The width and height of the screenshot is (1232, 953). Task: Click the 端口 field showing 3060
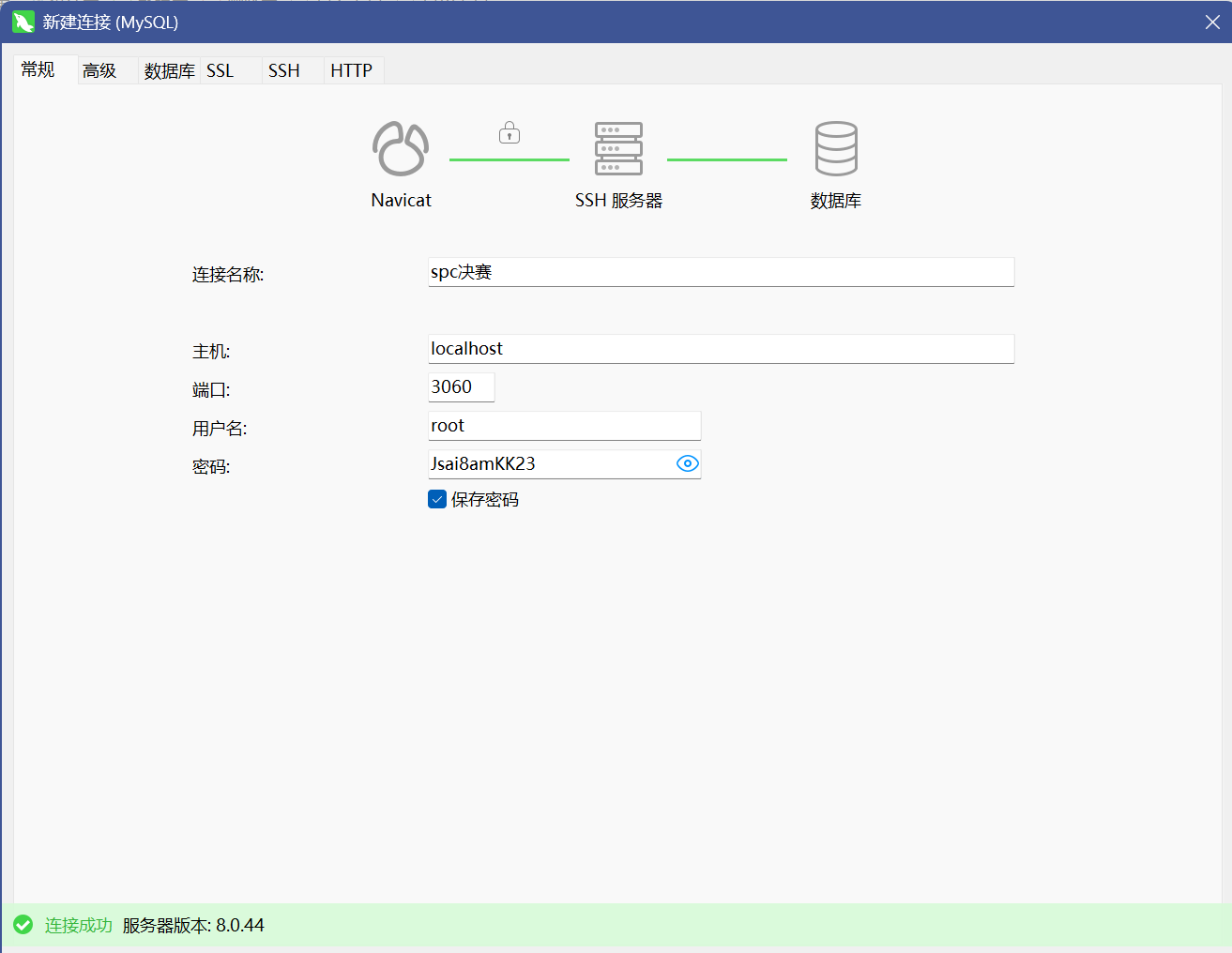(461, 387)
